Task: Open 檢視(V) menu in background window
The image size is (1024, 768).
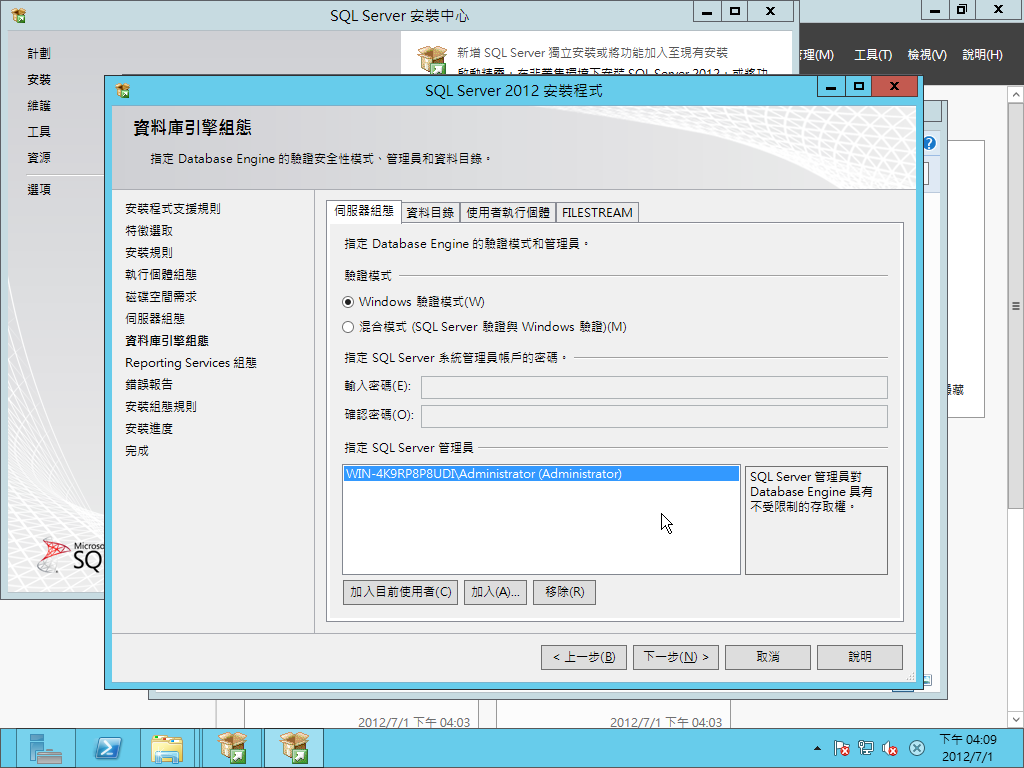Action: point(927,55)
